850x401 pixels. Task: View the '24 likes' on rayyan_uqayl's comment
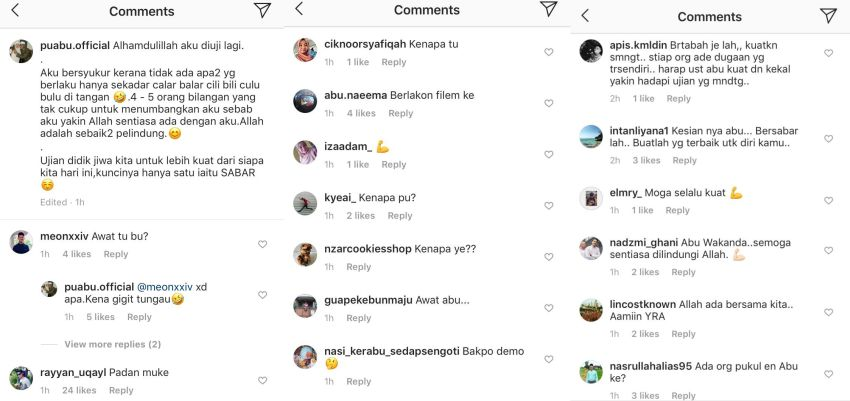click(79, 390)
